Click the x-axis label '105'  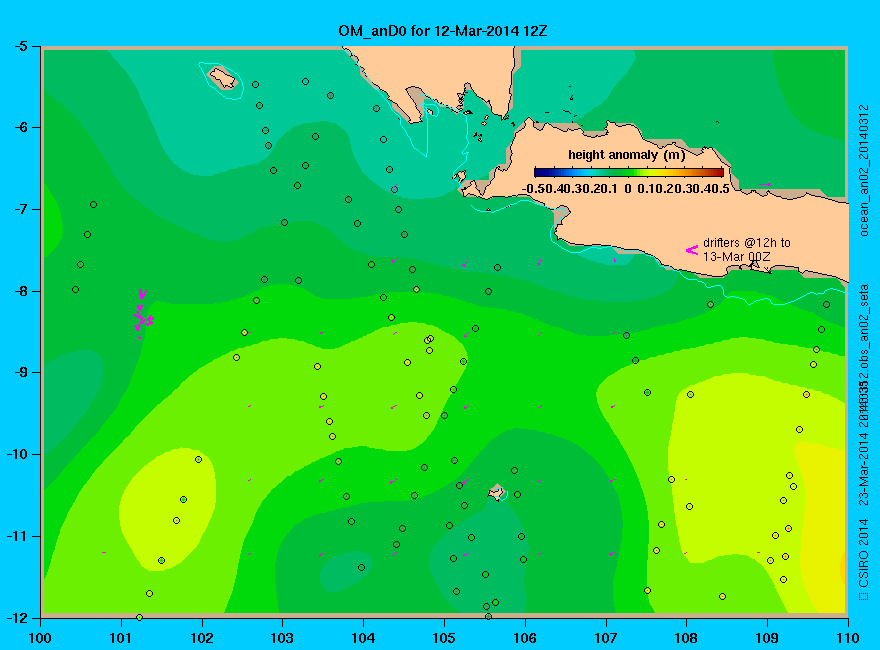[444, 638]
